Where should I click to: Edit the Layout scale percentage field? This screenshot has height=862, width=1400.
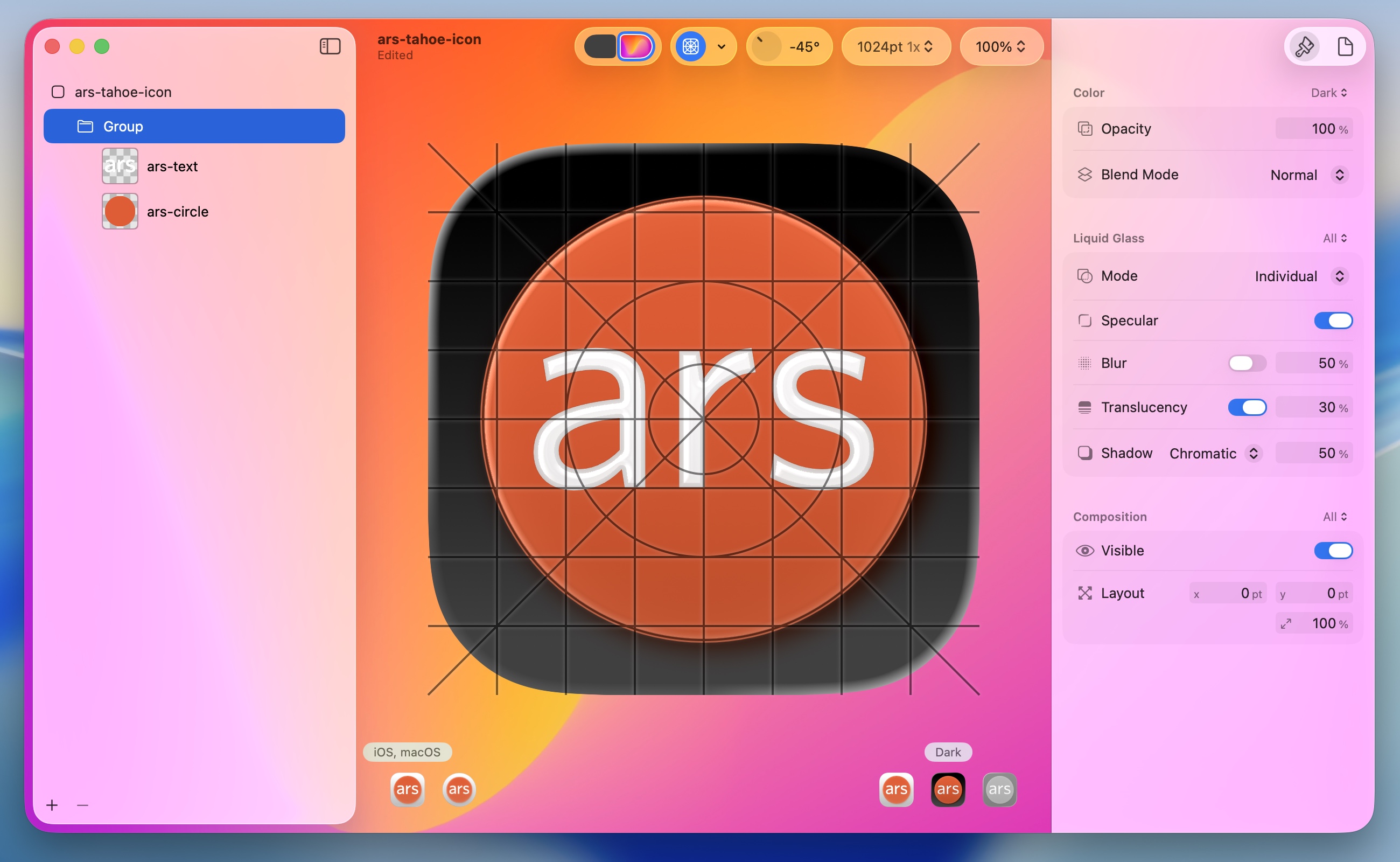pos(1313,623)
